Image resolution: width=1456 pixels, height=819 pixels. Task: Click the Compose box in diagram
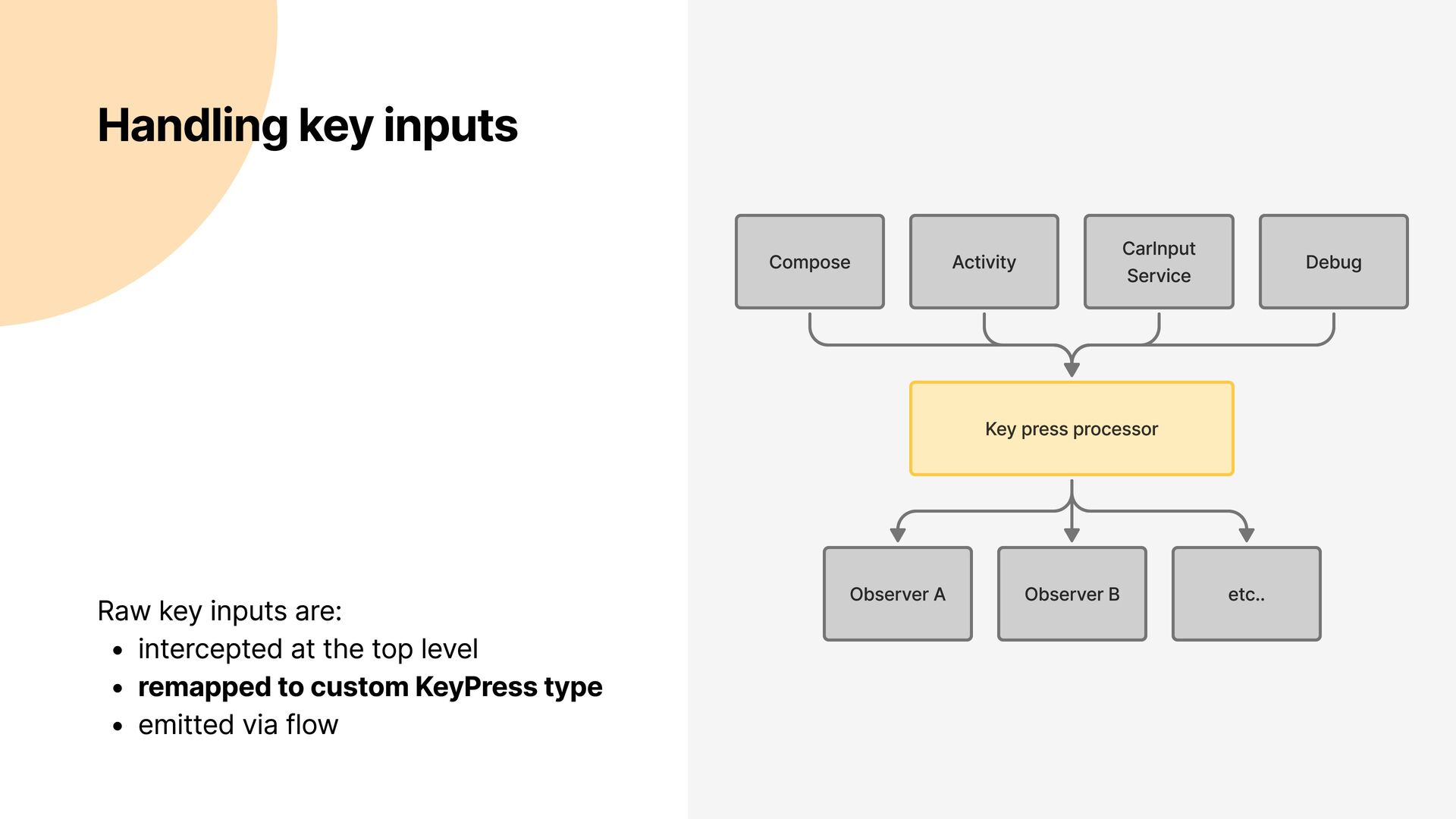809,262
